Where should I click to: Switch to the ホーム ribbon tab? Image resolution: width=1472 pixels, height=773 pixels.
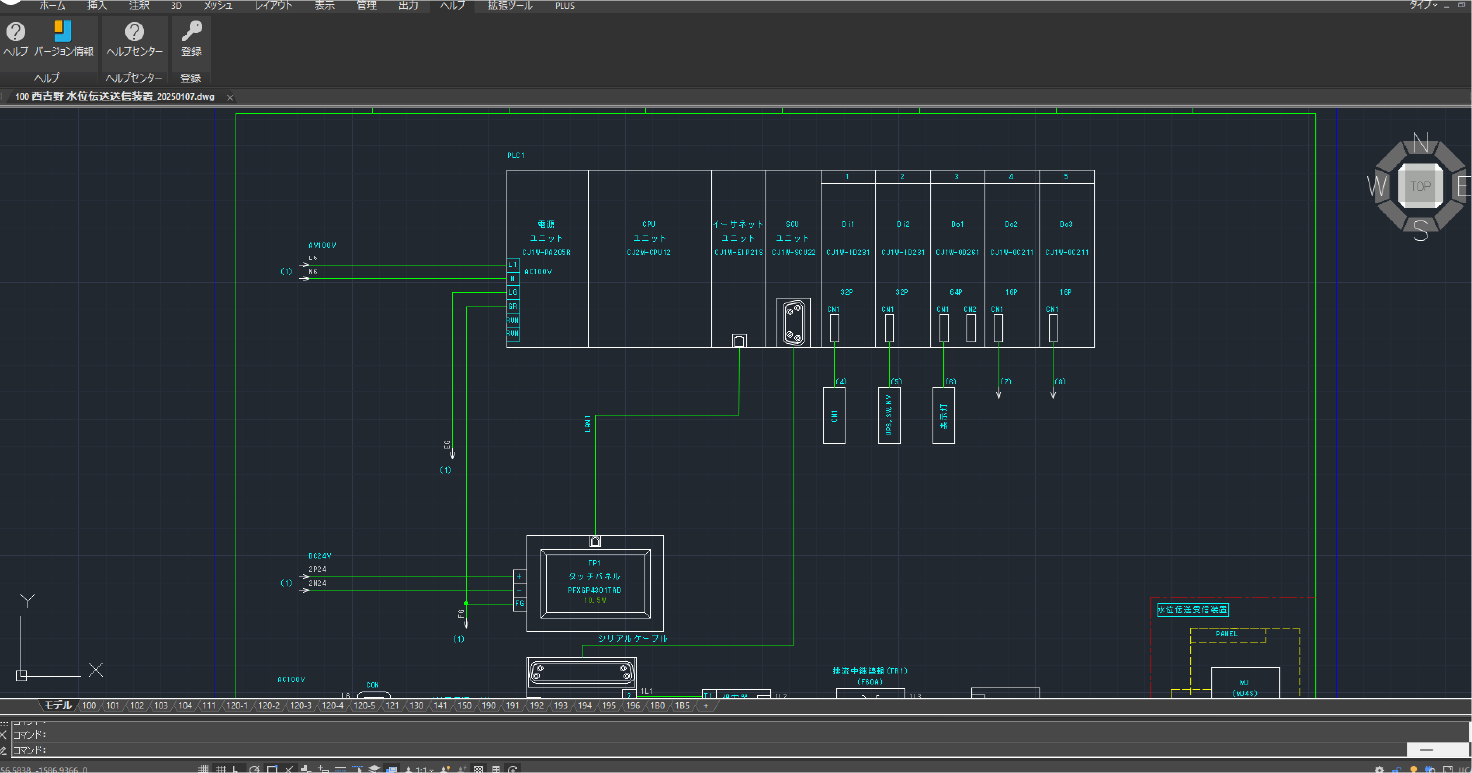pos(52,5)
